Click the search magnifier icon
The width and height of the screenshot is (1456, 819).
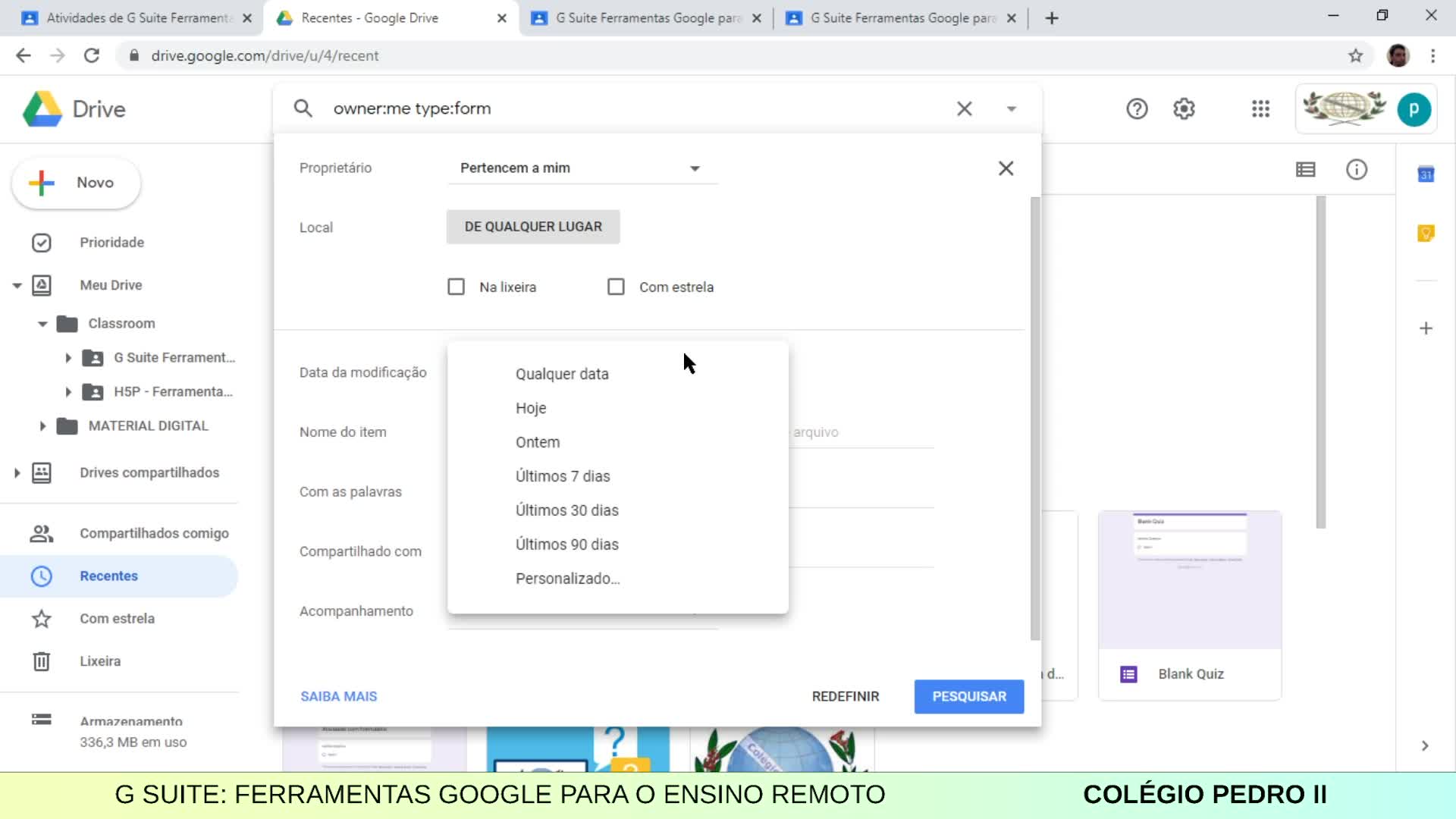pos(303,108)
